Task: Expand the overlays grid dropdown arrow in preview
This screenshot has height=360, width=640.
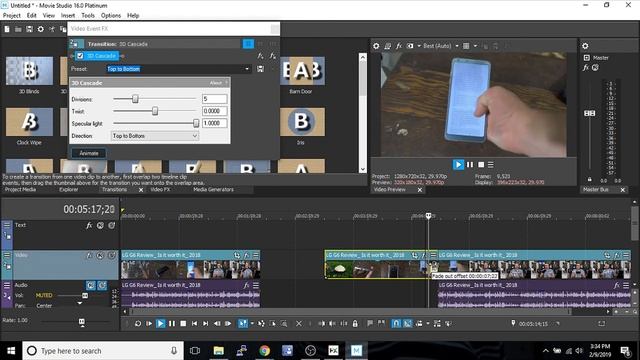Action: (x=476, y=46)
